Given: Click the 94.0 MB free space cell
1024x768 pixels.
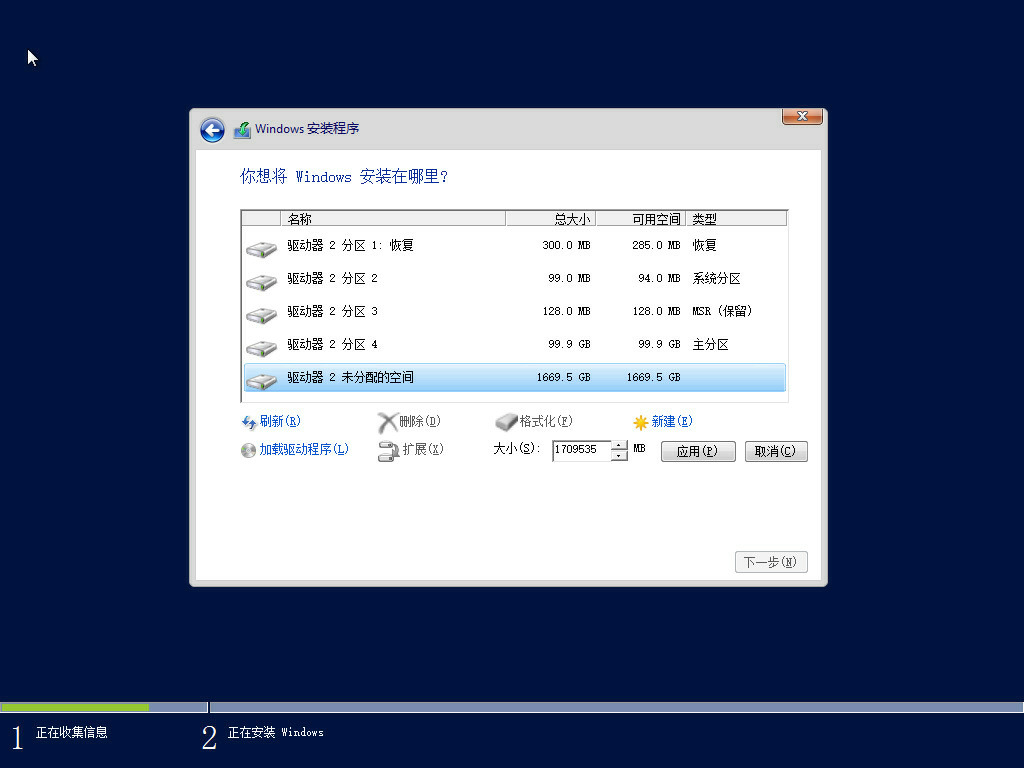Looking at the screenshot, I should pyautogui.click(x=660, y=279).
